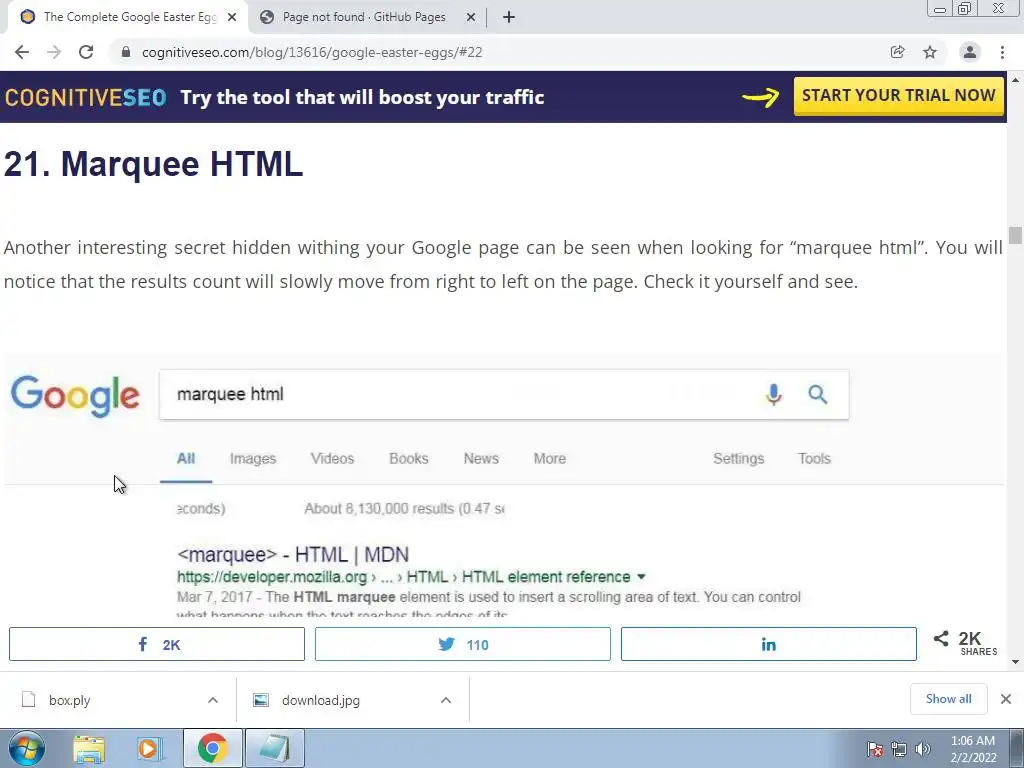
Task: Click the Chrome taskbar icon
Action: 213,748
